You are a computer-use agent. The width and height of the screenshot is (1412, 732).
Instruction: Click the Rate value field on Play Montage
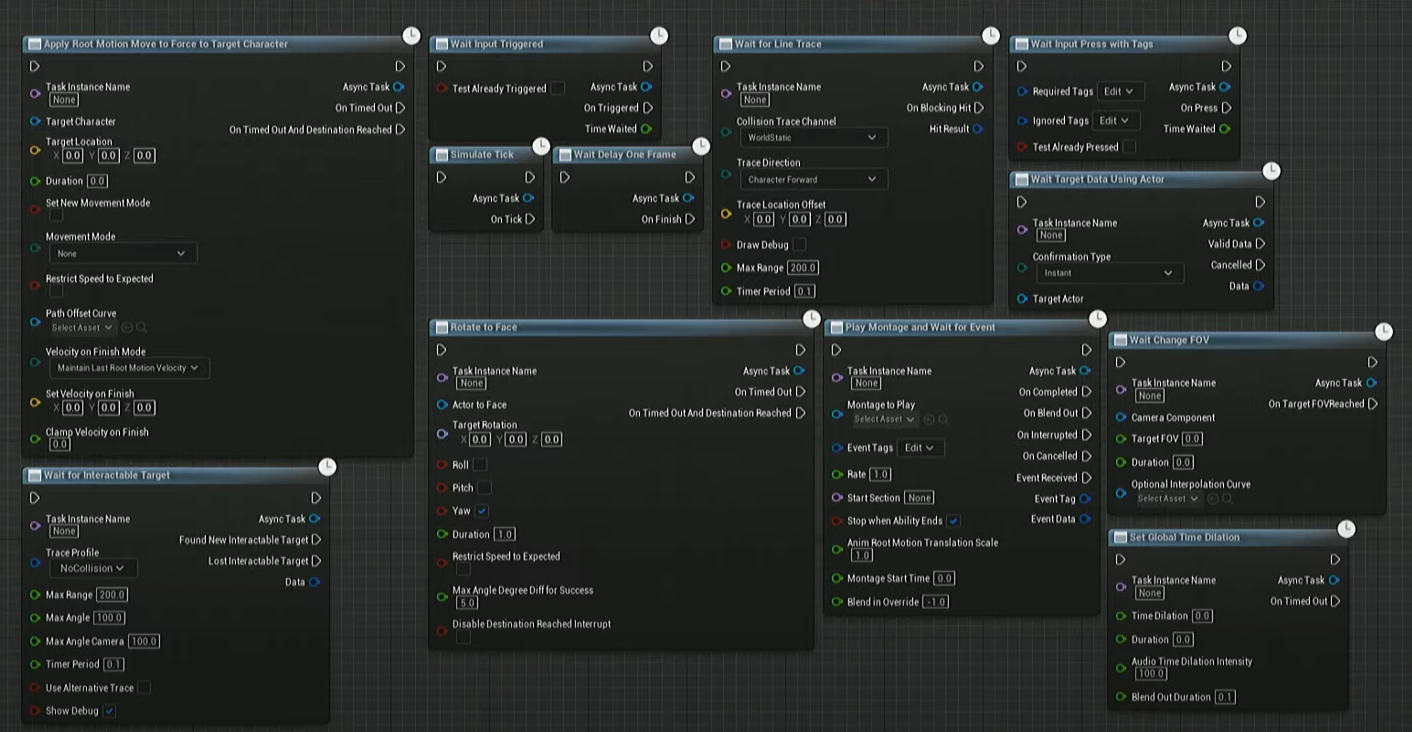(x=880, y=475)
